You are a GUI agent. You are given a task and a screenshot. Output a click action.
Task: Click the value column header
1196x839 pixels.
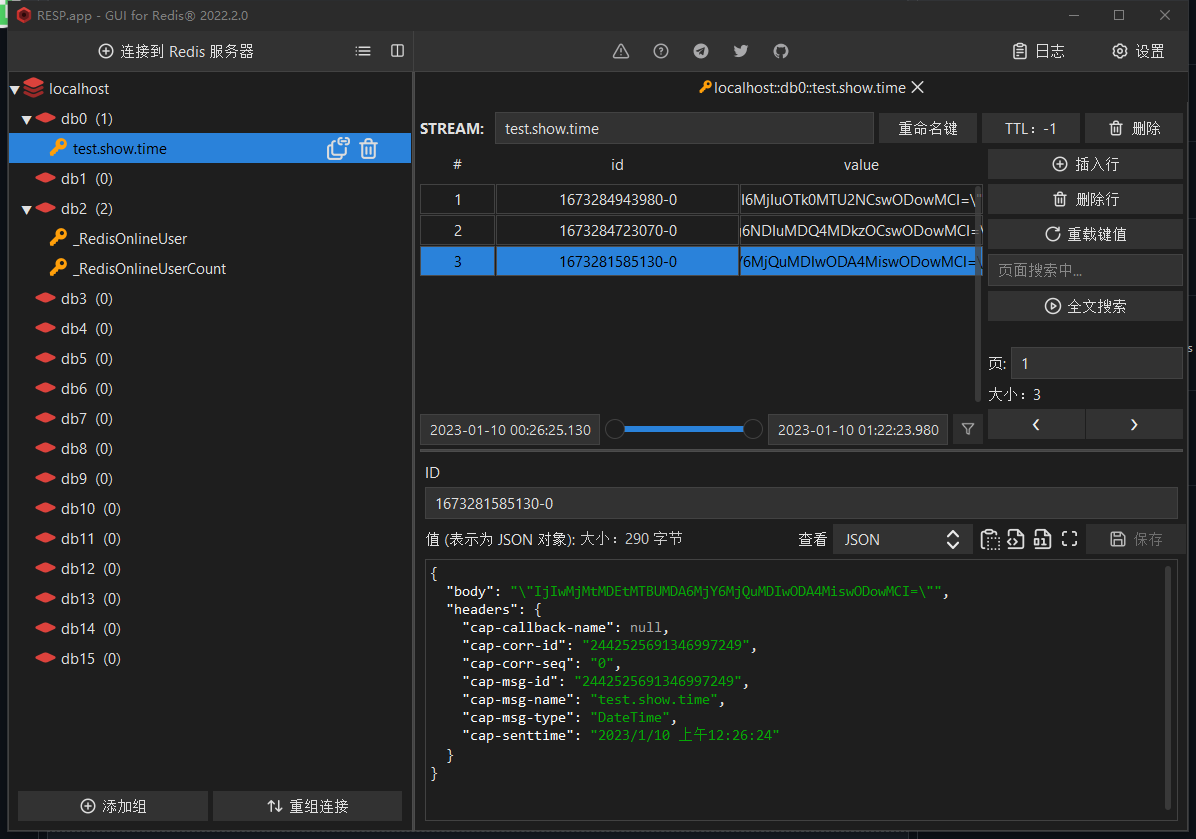(x=860, y=165)
